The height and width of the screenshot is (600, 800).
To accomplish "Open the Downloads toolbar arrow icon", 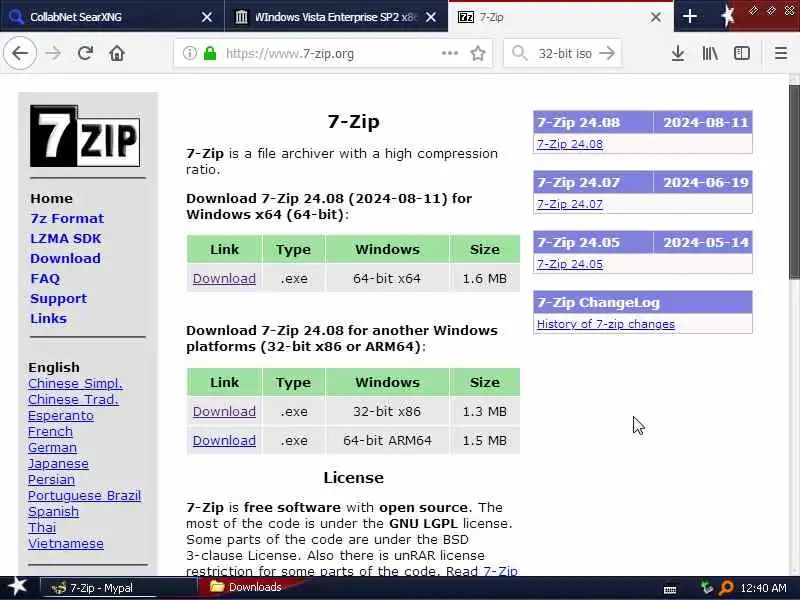I will [x=678, y=53].
